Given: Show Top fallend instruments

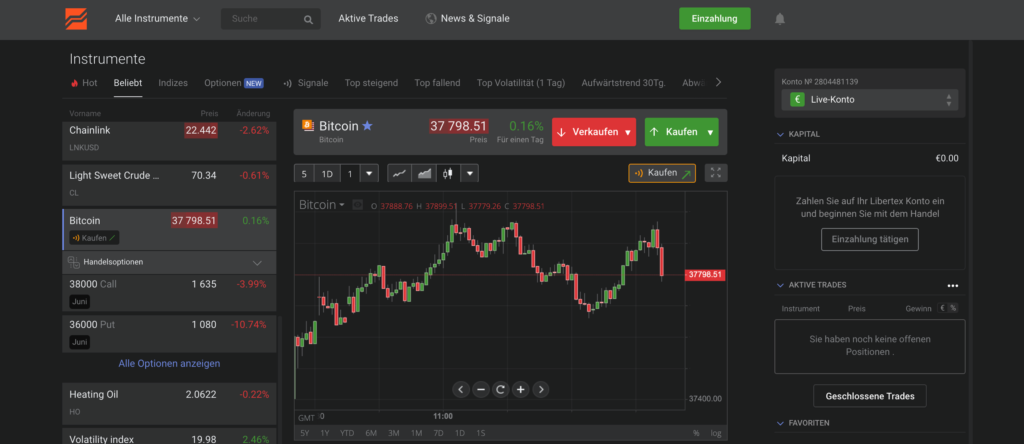Looking at the screenshot, I should (x=437, y=83).
